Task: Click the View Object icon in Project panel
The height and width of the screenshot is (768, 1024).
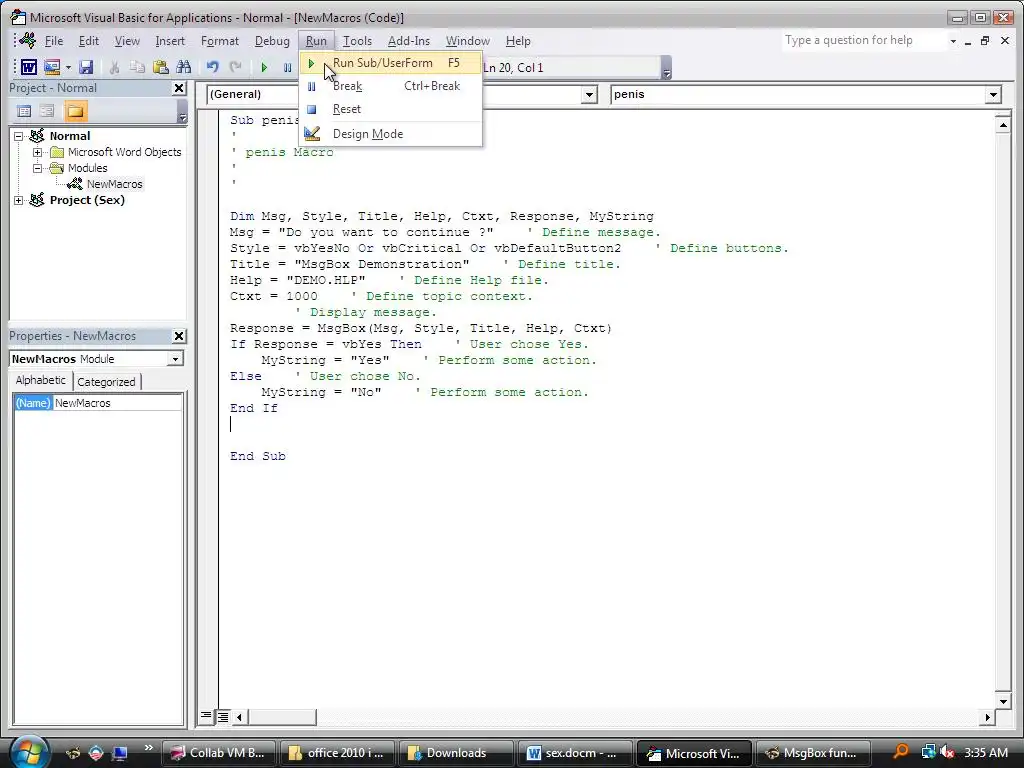Action: pyautogui.click(x=47, y=111)
